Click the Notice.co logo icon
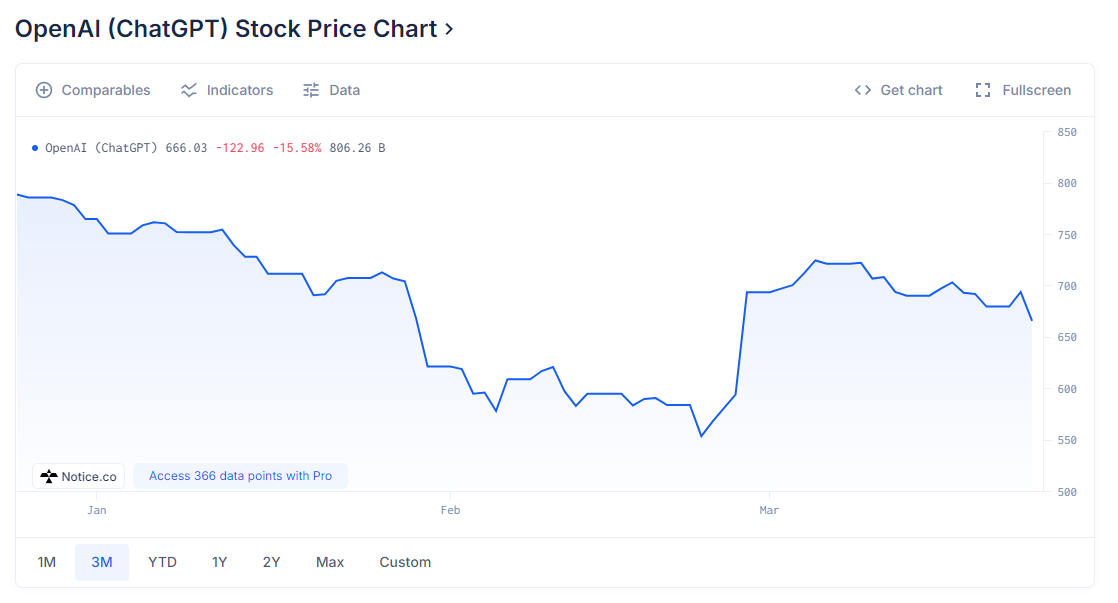 (48, 476)
